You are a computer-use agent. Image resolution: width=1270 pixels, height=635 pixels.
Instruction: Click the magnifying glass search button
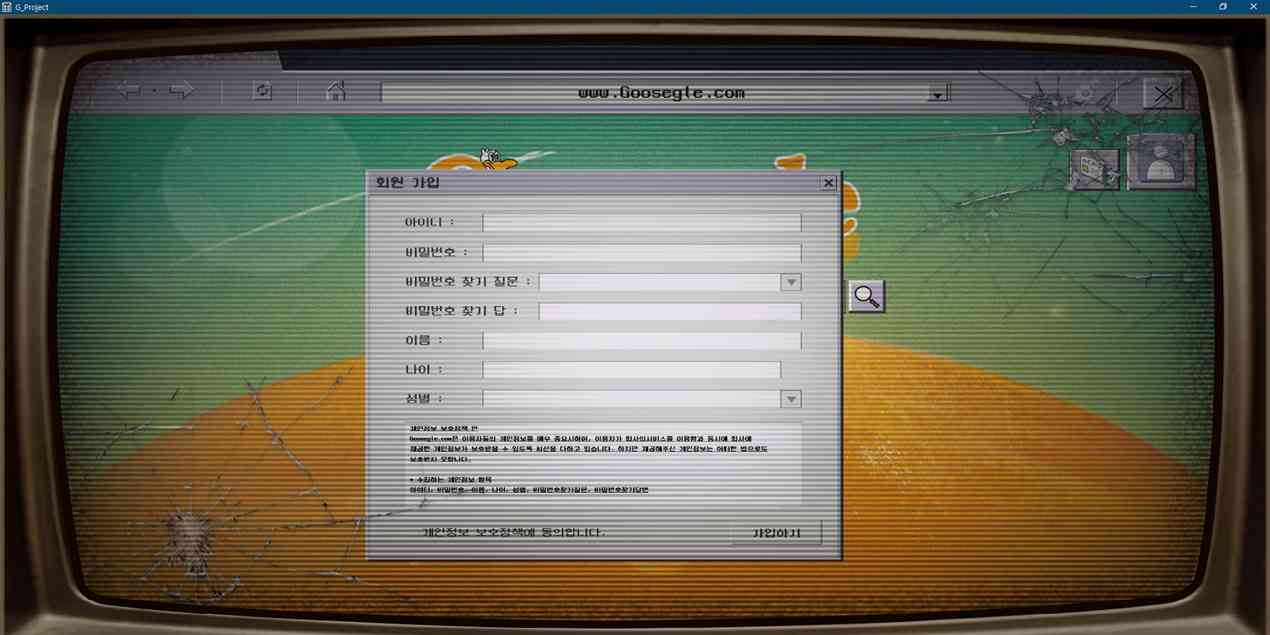tap(866, 296)
